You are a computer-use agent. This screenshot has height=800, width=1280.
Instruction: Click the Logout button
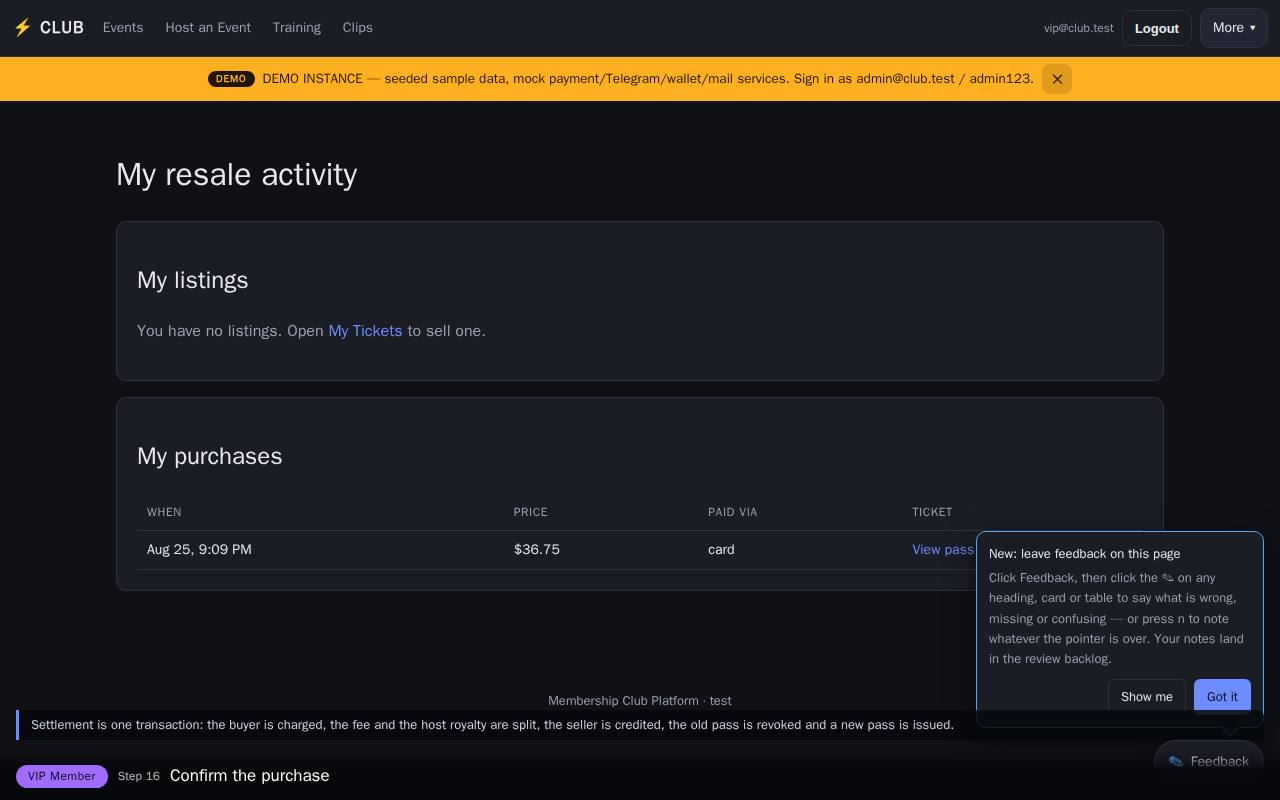pos(1156,28)
